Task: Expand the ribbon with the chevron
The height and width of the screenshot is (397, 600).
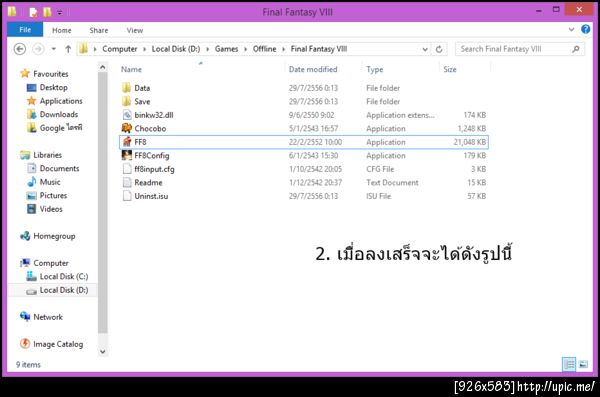Action: point(571,29)
